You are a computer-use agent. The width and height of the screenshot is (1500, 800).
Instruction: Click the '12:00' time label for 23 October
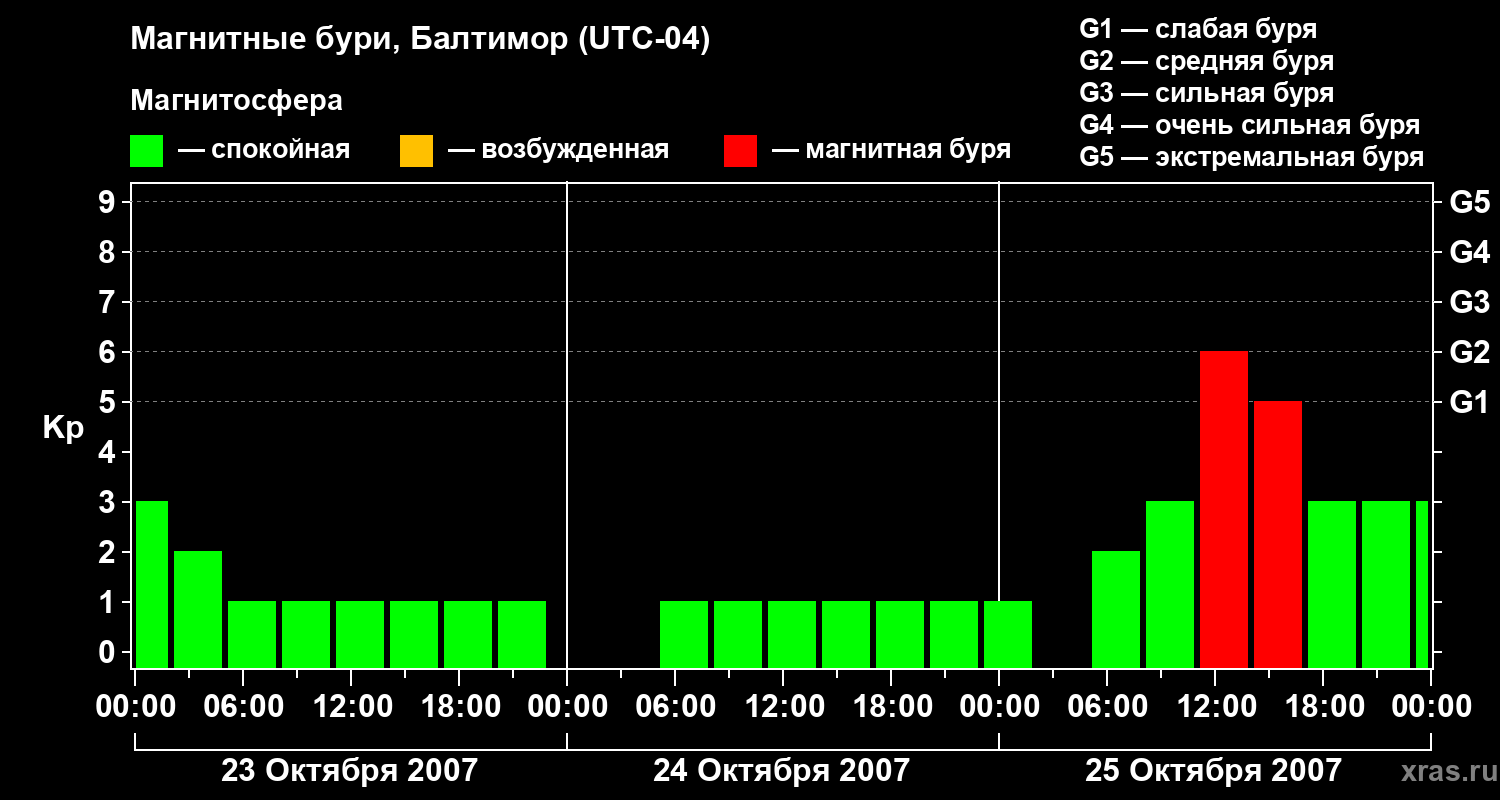[351, 707]
